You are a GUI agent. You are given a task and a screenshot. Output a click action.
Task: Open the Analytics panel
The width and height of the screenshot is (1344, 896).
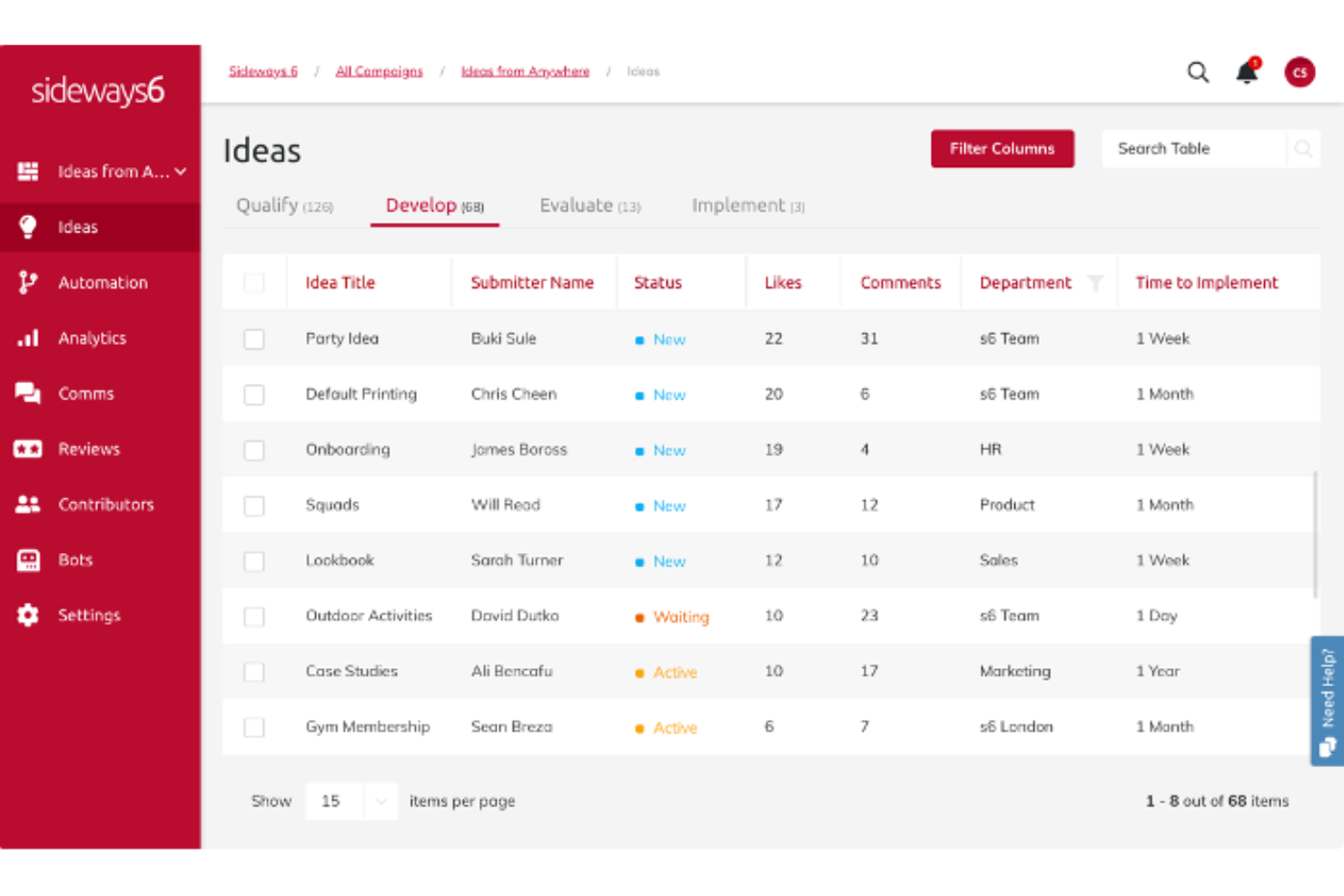click(x=27, y=338)
